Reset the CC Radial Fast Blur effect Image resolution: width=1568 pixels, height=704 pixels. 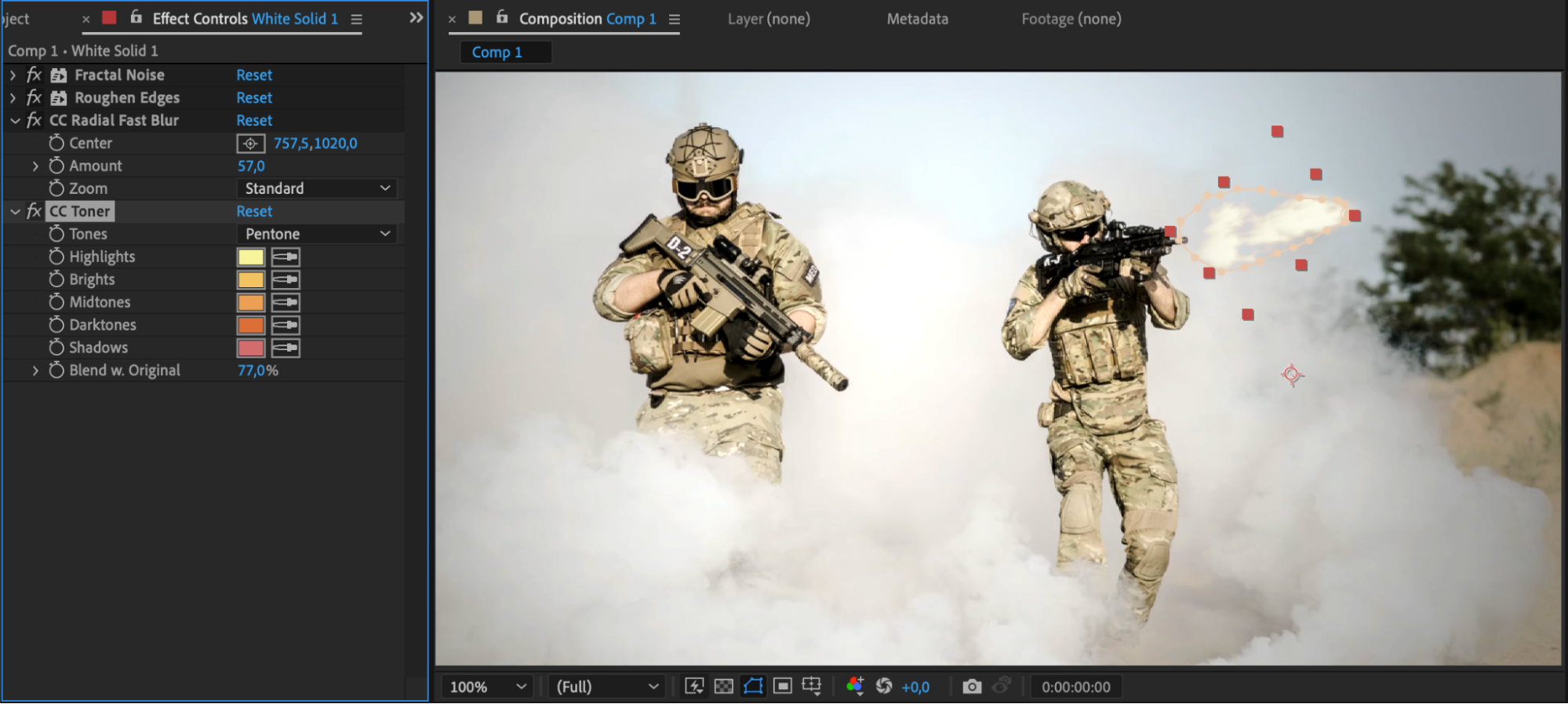pyautogui.click(x=254, y=121)
